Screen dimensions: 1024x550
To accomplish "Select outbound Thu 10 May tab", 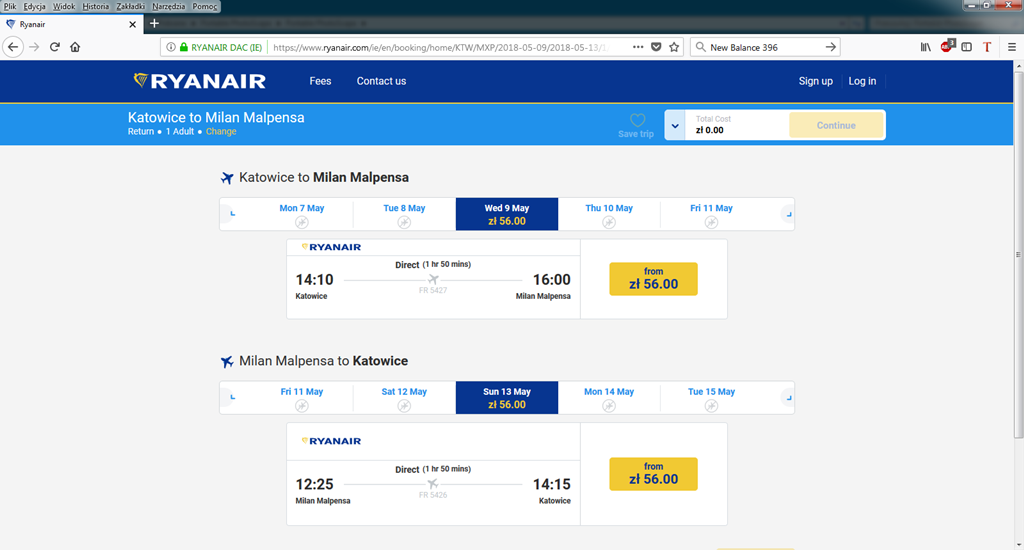I will coord(609,214).
